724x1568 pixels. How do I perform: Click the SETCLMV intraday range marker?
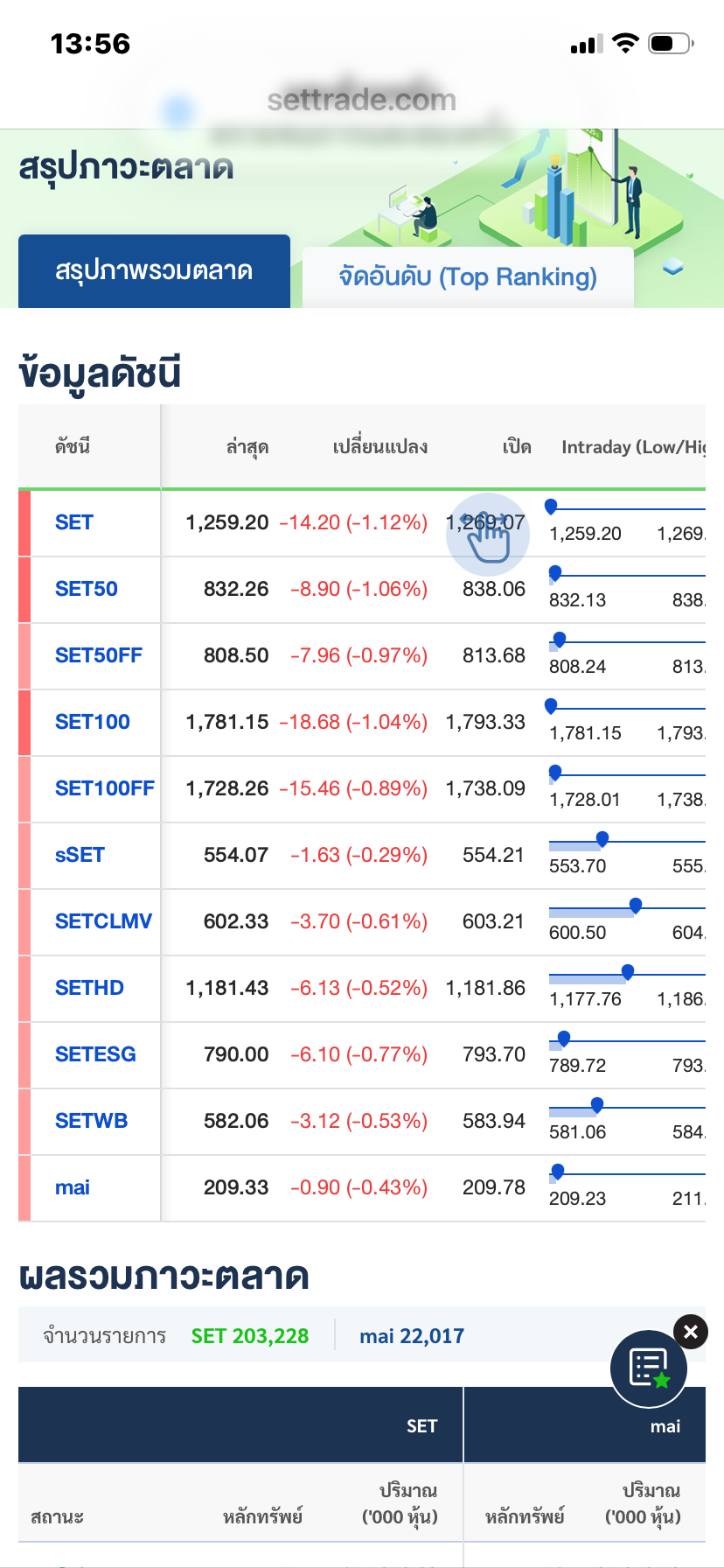tap(636, 906)
